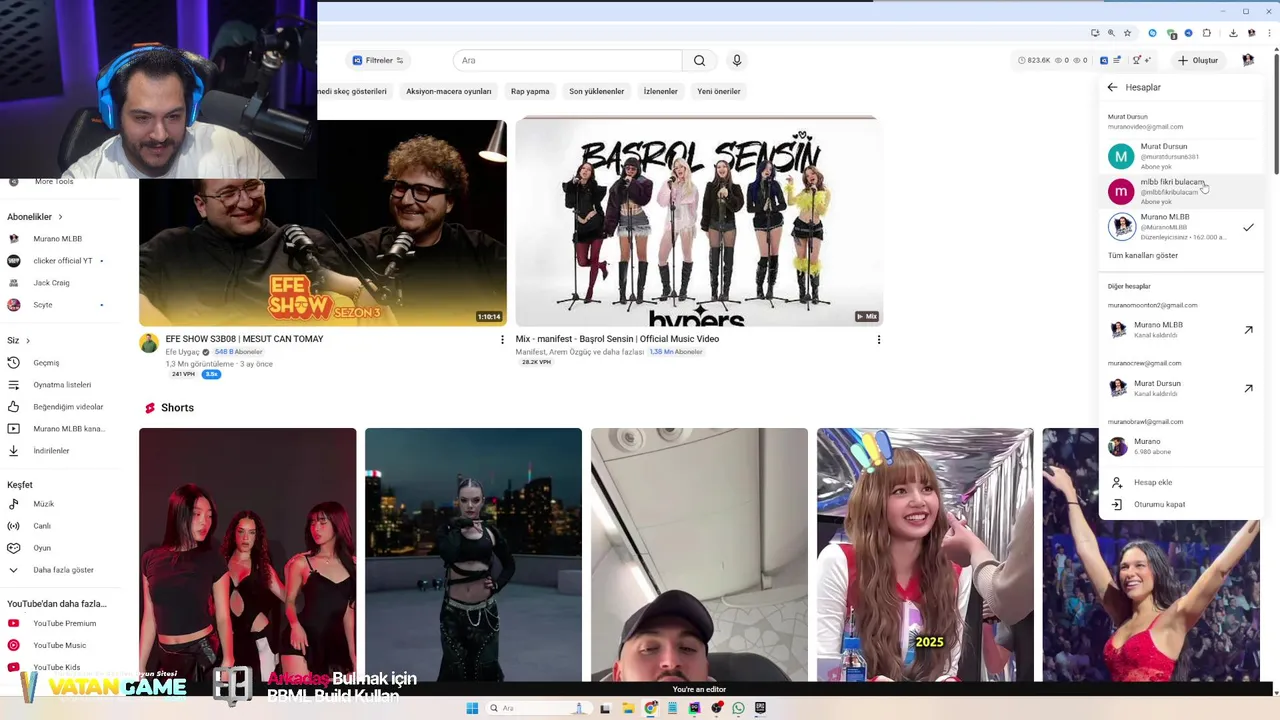Click the YouTube search input field
The width and height of the screenshot is (1280, 720).
[567, 60]
